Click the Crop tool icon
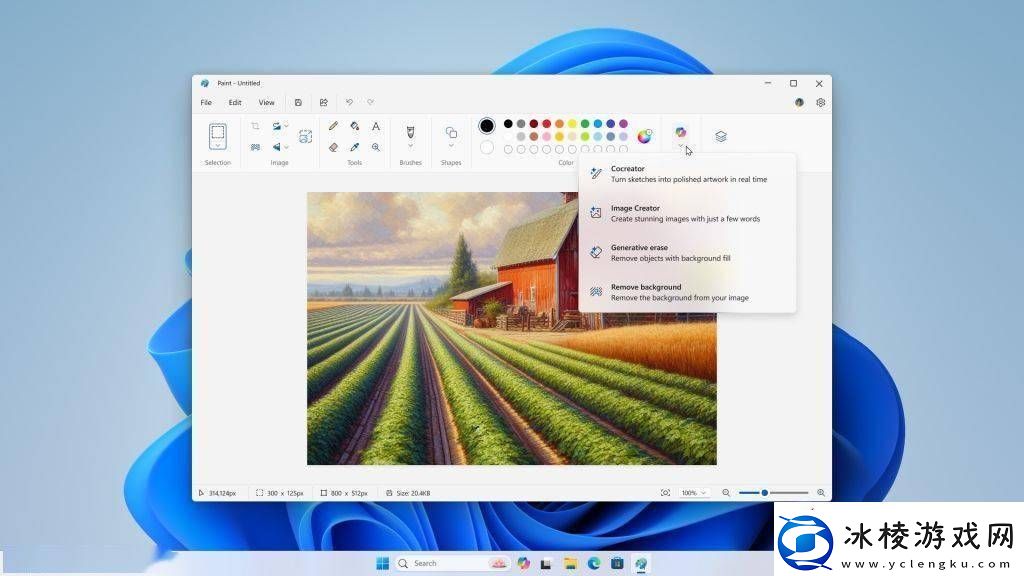This screenshot has width=1024, height=576. (256, 125)
